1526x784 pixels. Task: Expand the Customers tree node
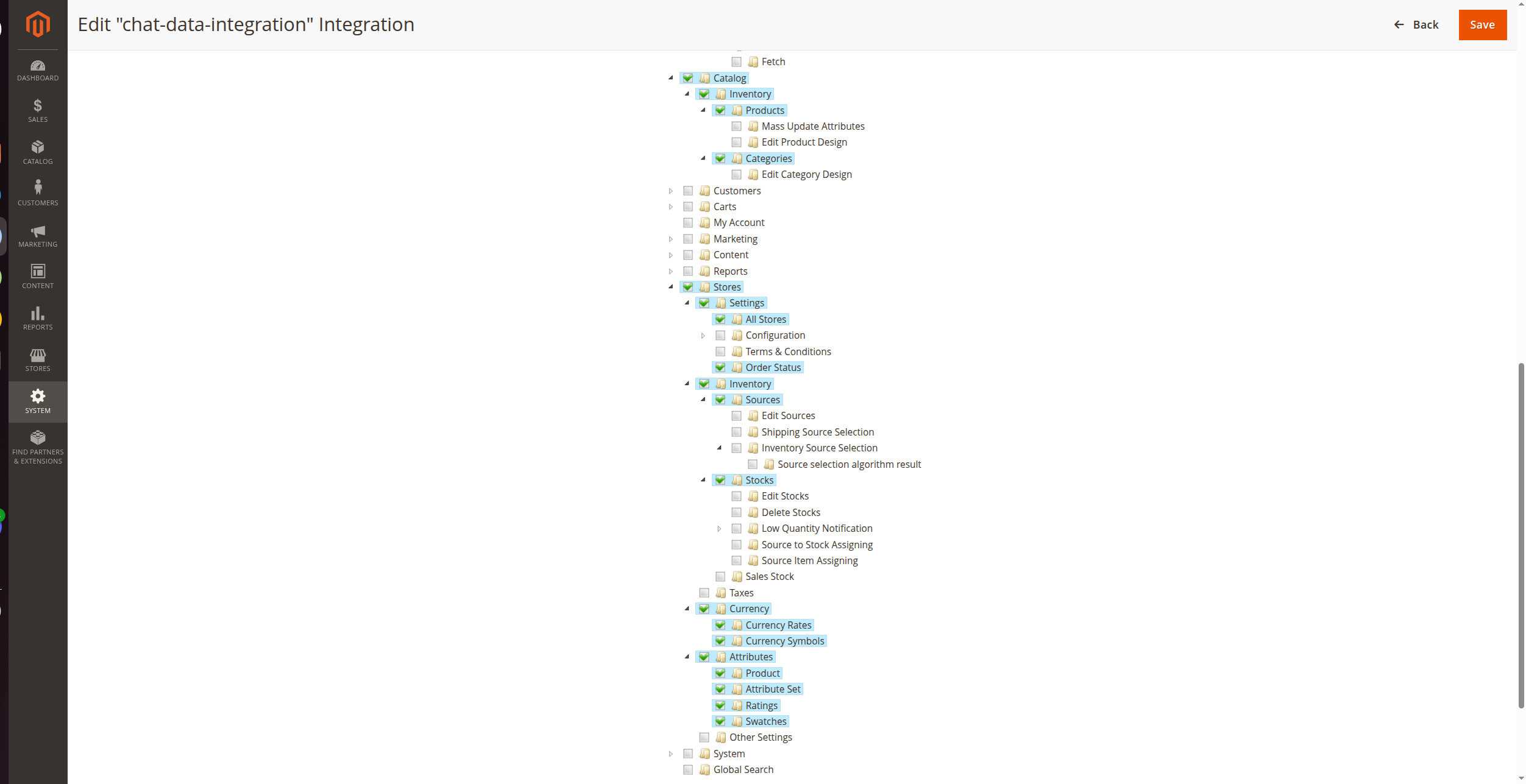671,191
